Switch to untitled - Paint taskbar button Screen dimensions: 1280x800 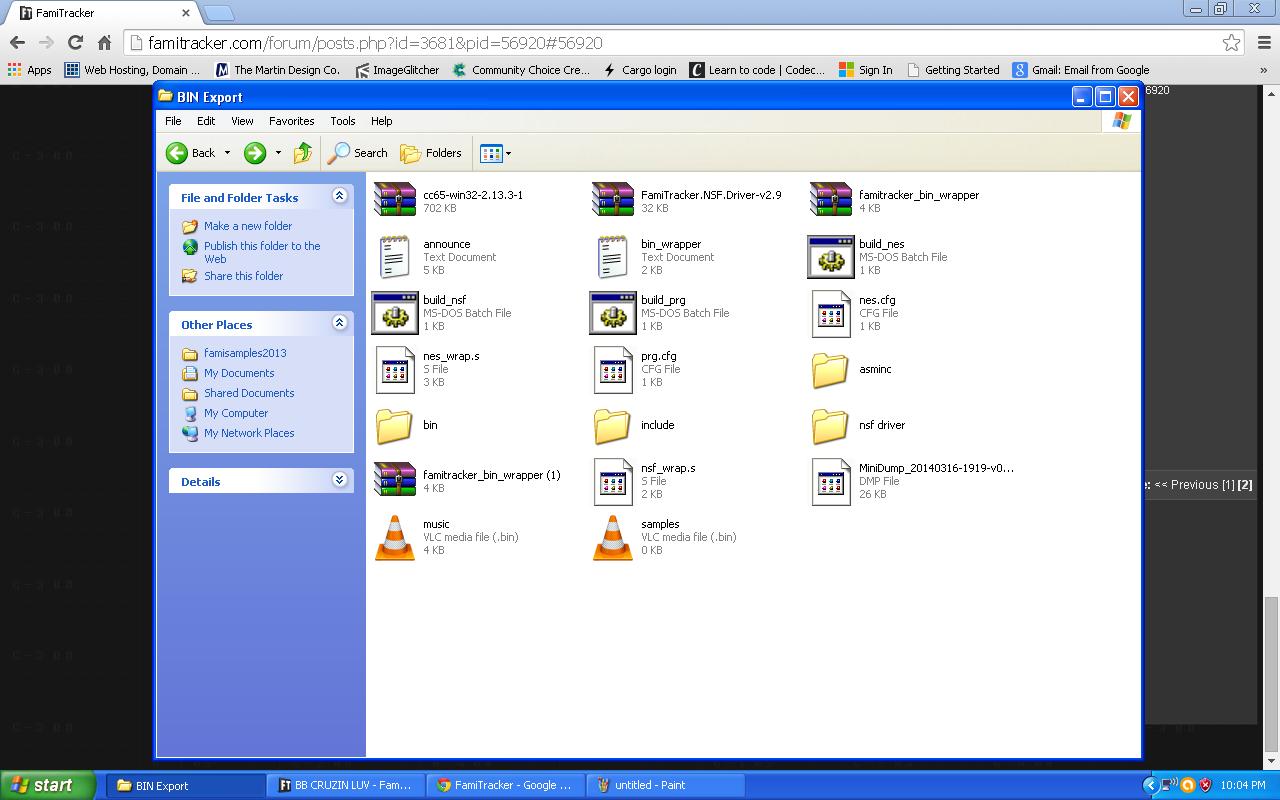click(665, 785)
